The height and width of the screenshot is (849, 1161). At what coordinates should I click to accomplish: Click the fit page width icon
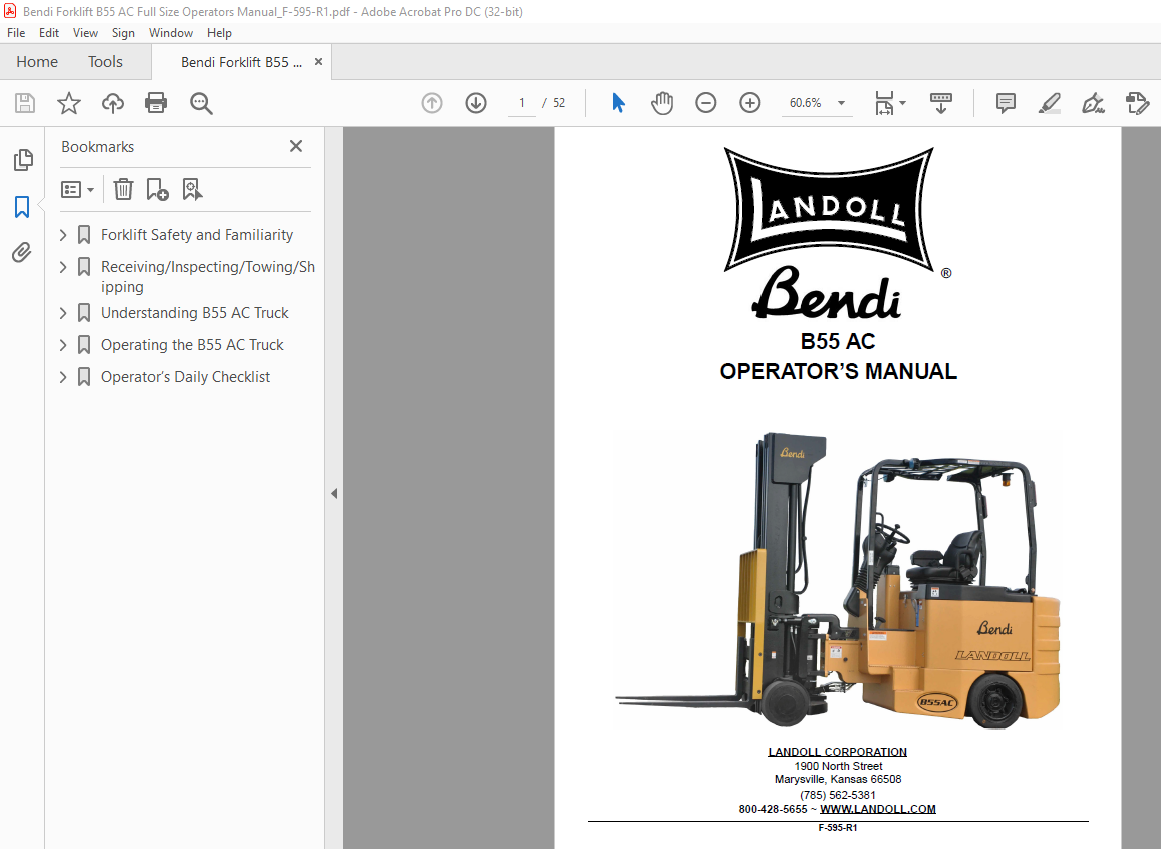(x=884, y=103)
